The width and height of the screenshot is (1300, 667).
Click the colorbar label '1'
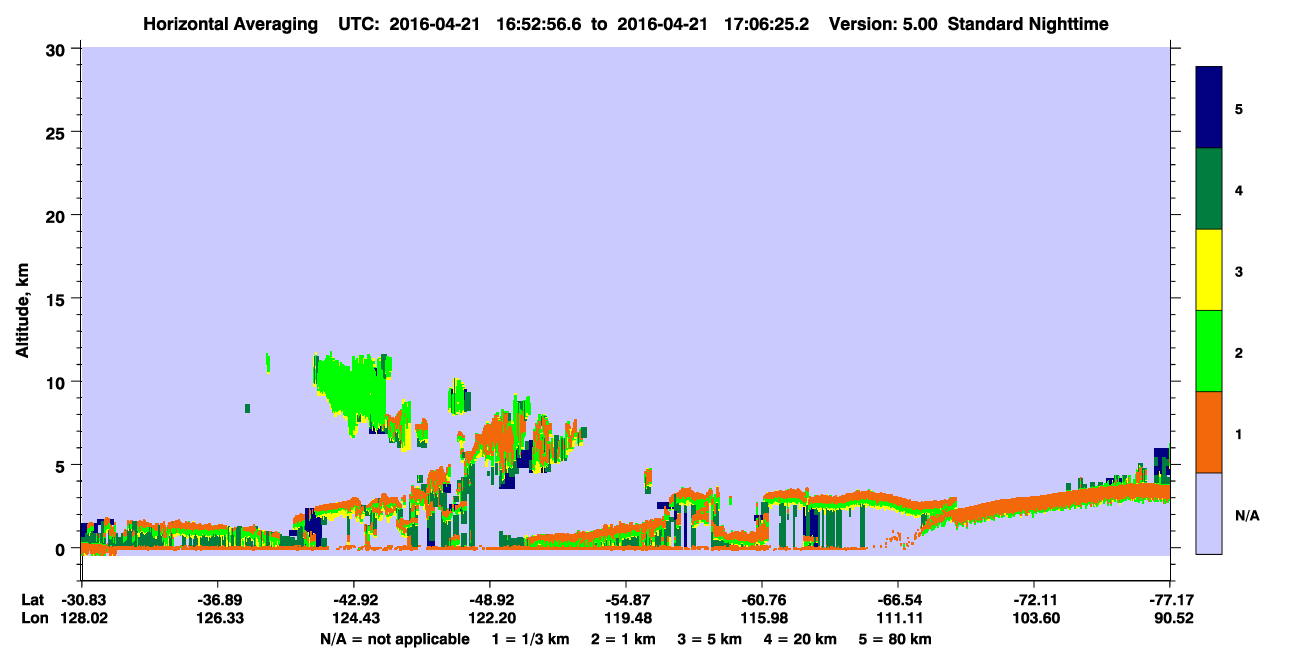click(1238, 433)
